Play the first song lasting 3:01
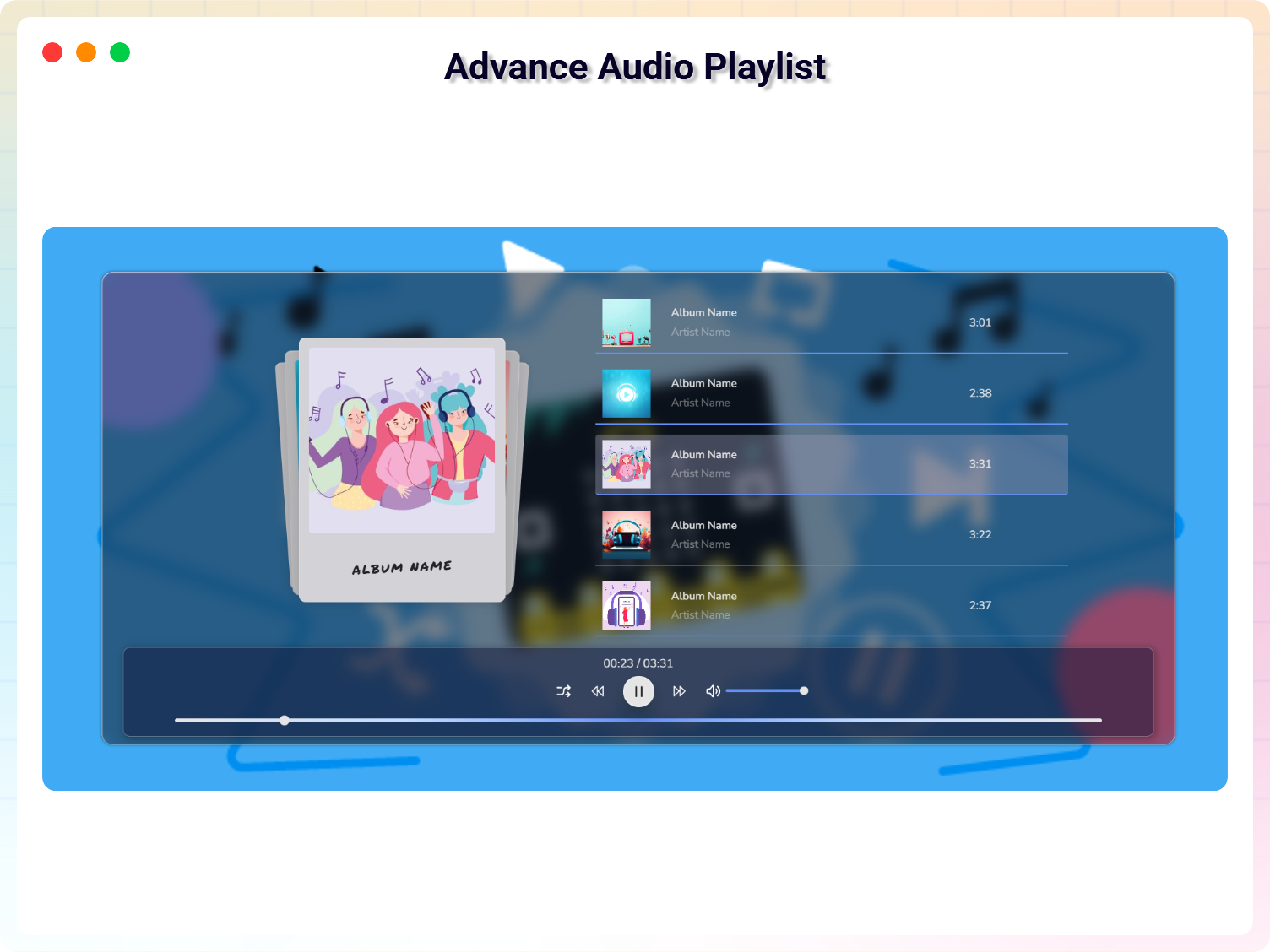Viewport: 1270px width, 952px height. (832, 322)
